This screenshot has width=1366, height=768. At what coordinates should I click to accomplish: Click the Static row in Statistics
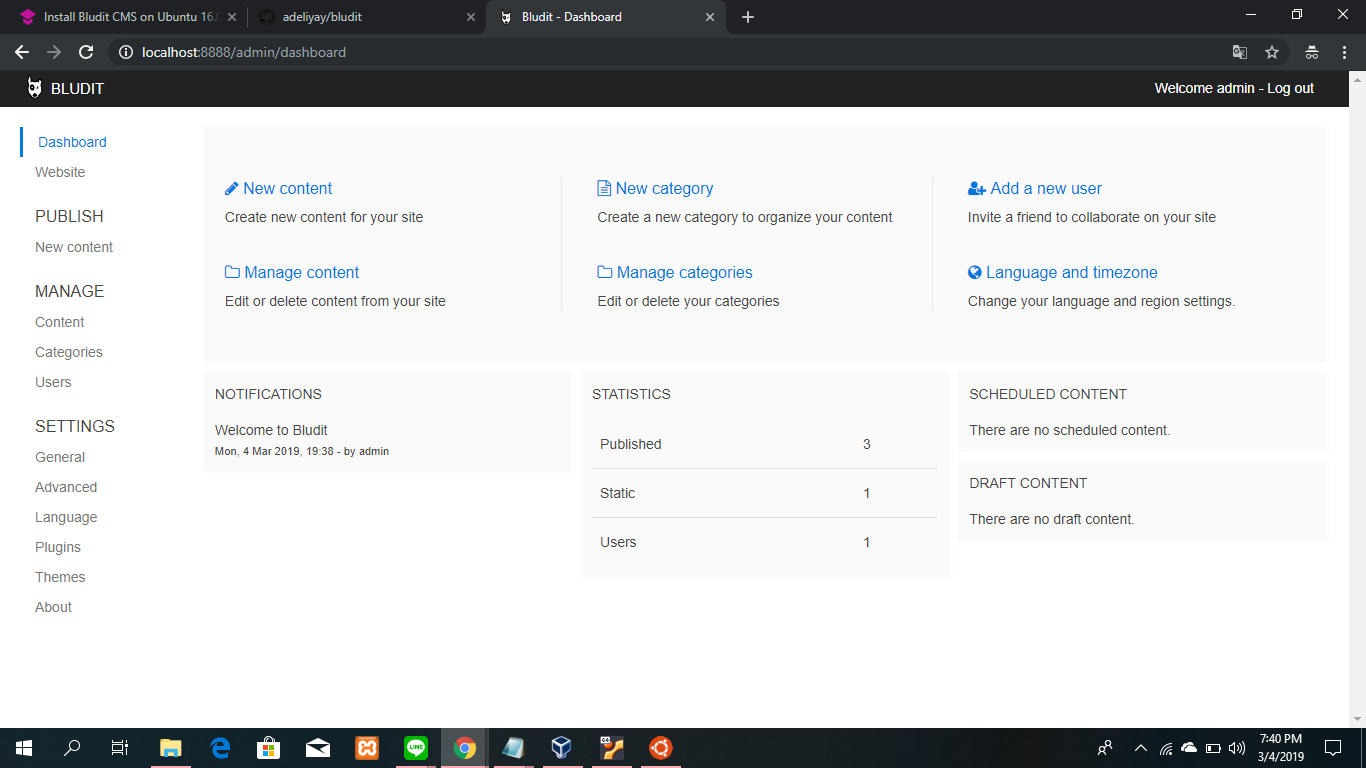pos(764,493)
